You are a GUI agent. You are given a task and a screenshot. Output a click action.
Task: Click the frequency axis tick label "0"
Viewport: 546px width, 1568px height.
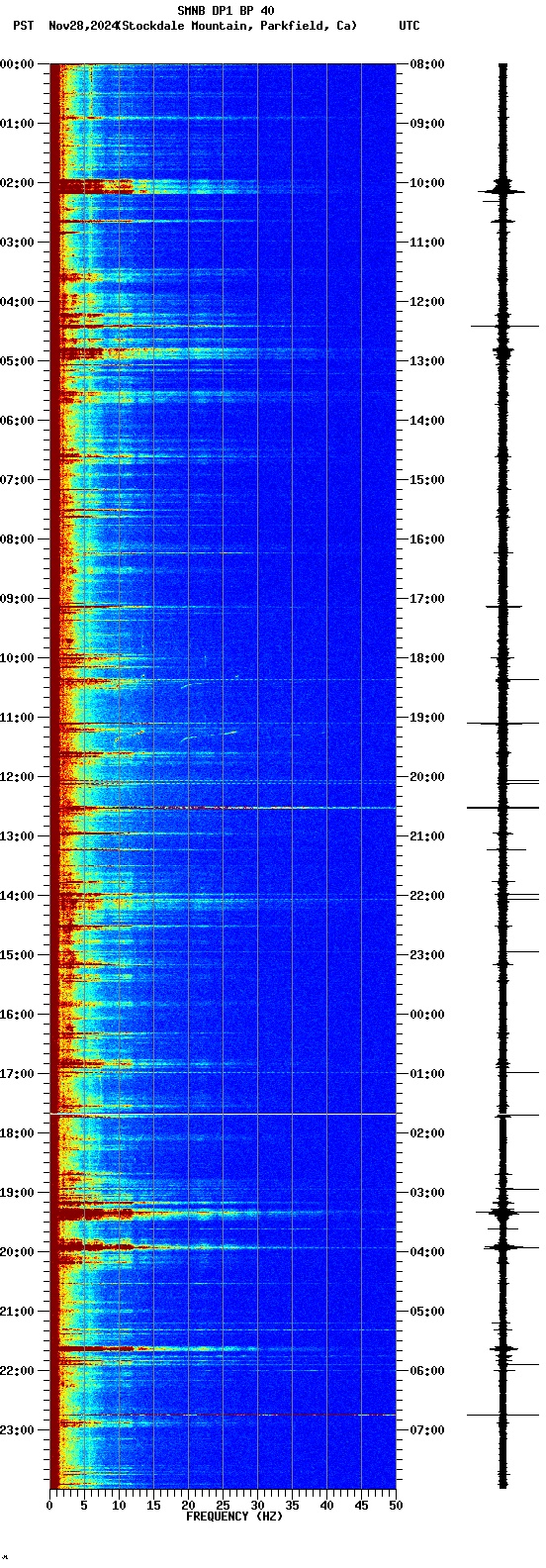pos(49,1506)
